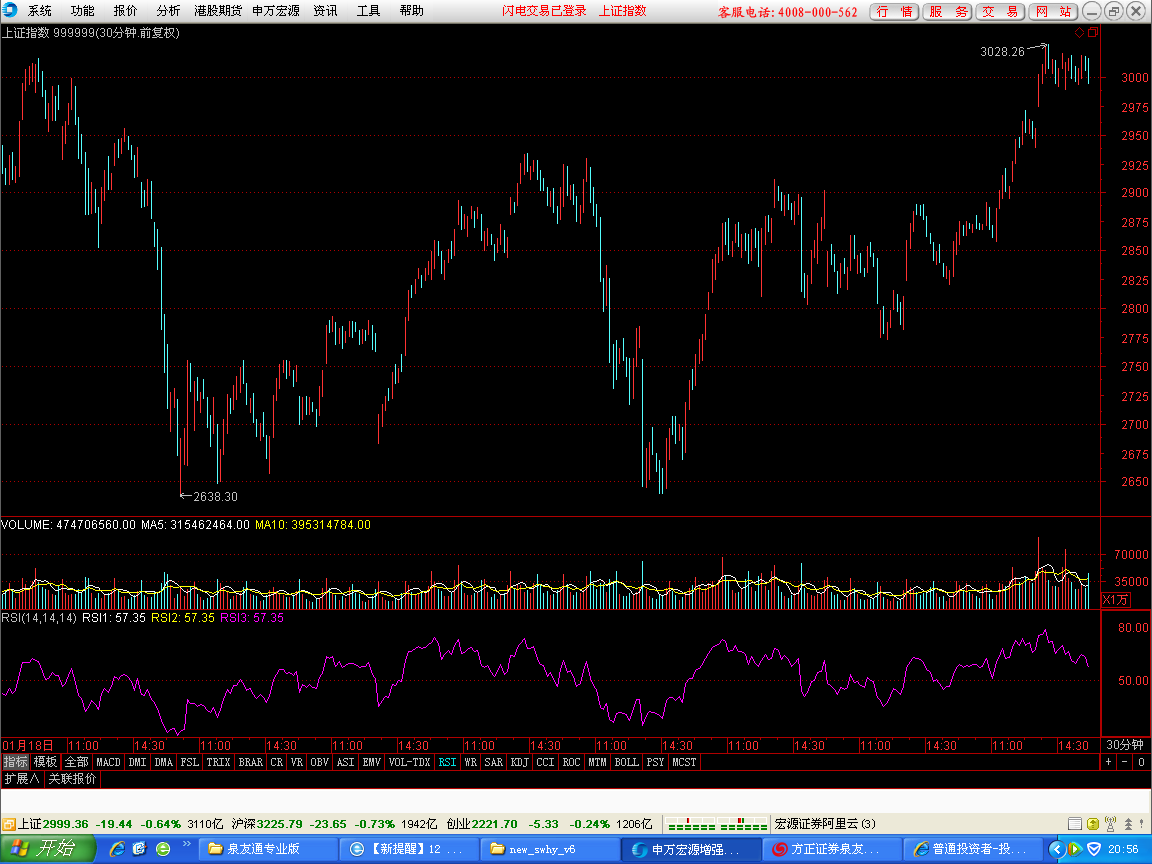1152x864 pixels.
Task: Click the X1万 volume scale label
Action: pos(1115,600)
